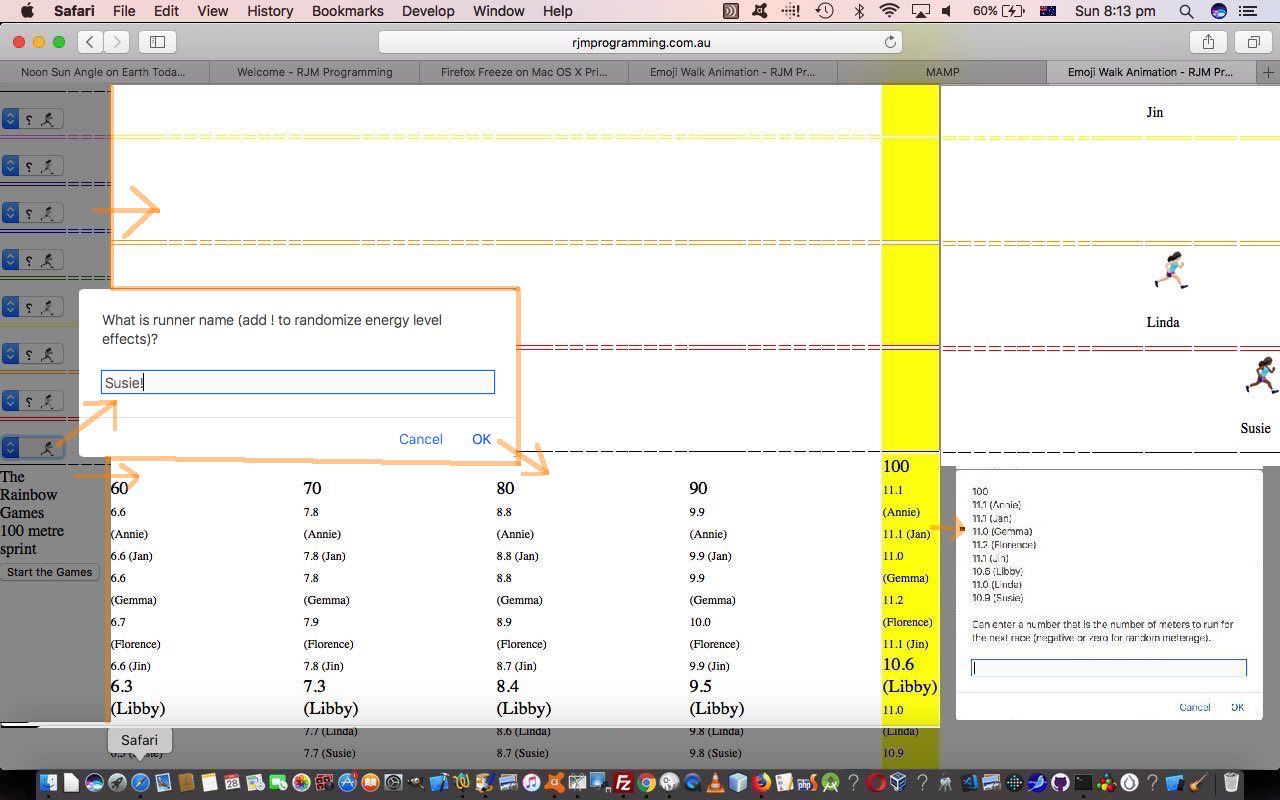Click the running emoji above Linda
This screenshot has width=1280, height=800.
[1171, 271]
